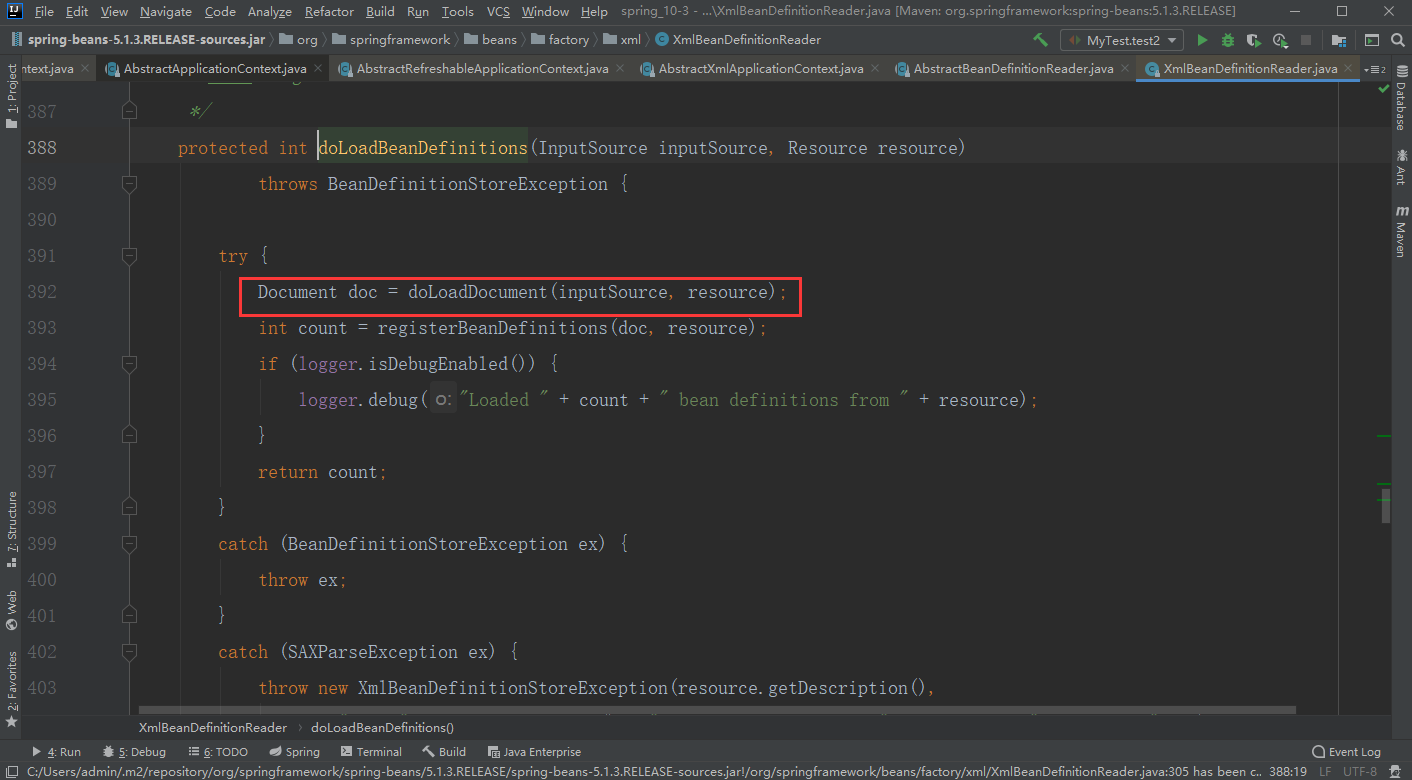Viewport: 1412px width, 780px height.
Task: Open Project Structure icon in toolbar
Action: [x=1338, y=40]
